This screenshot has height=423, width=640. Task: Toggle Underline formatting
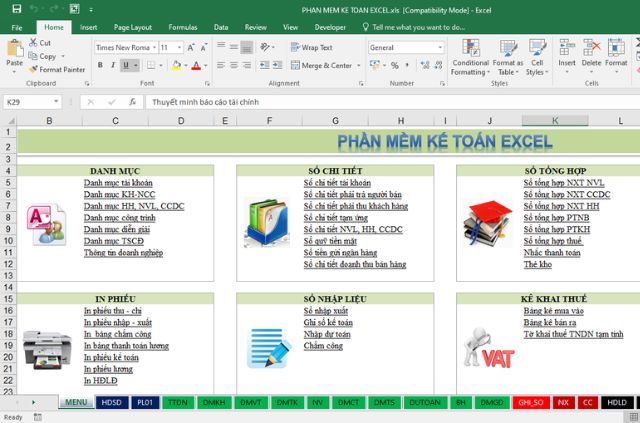[126, 65]
